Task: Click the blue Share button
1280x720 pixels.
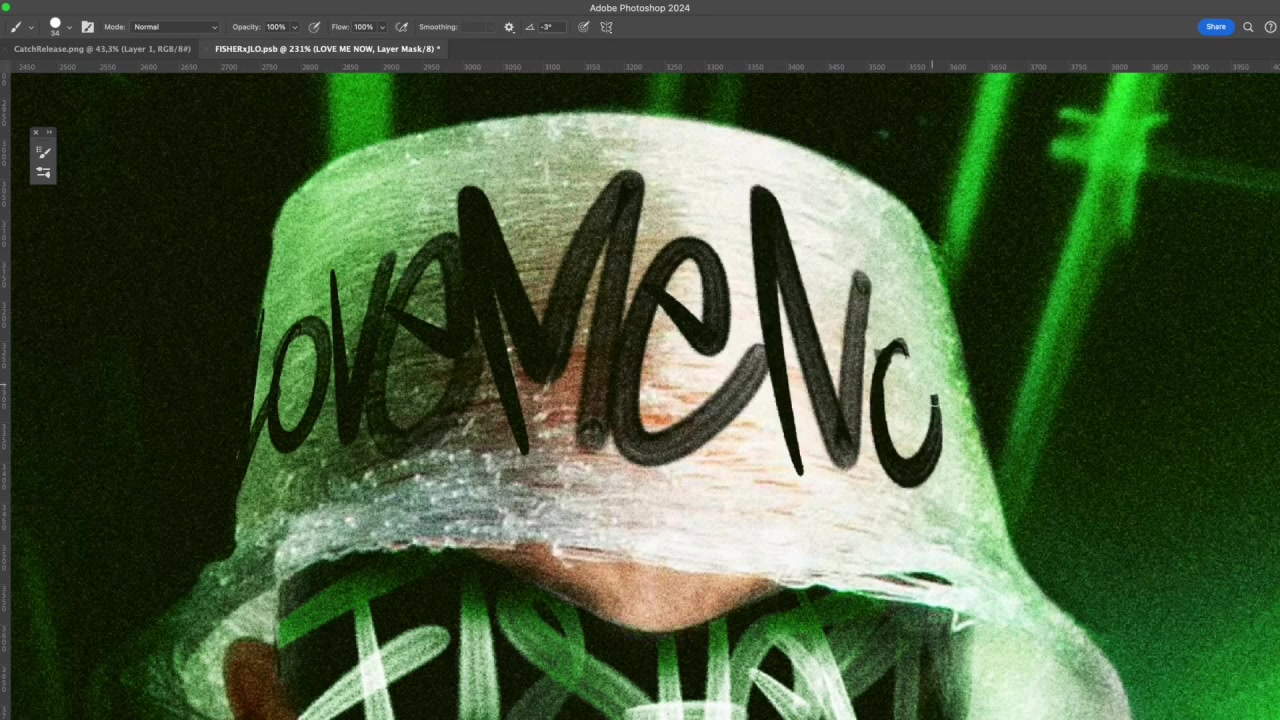Action: (x=1215, y=27)
